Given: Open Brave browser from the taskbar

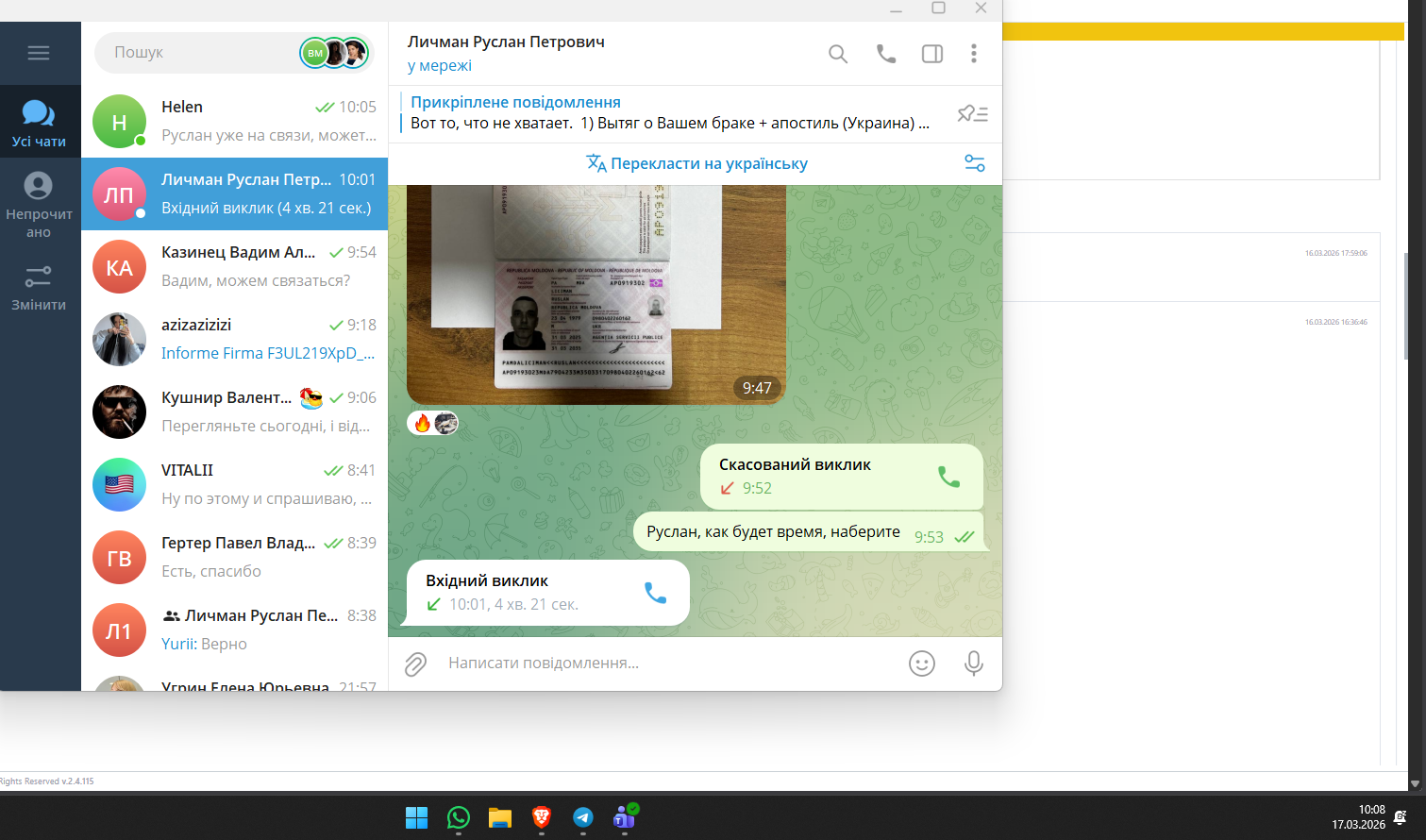Looking at the screenshot, I should 542,817.
